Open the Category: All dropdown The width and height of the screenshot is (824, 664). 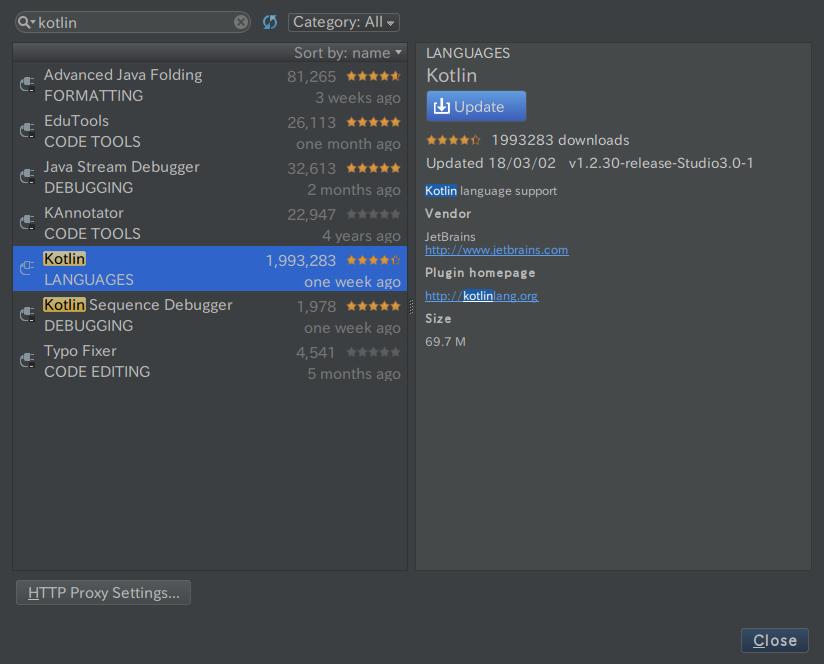[x=344, y=22]
